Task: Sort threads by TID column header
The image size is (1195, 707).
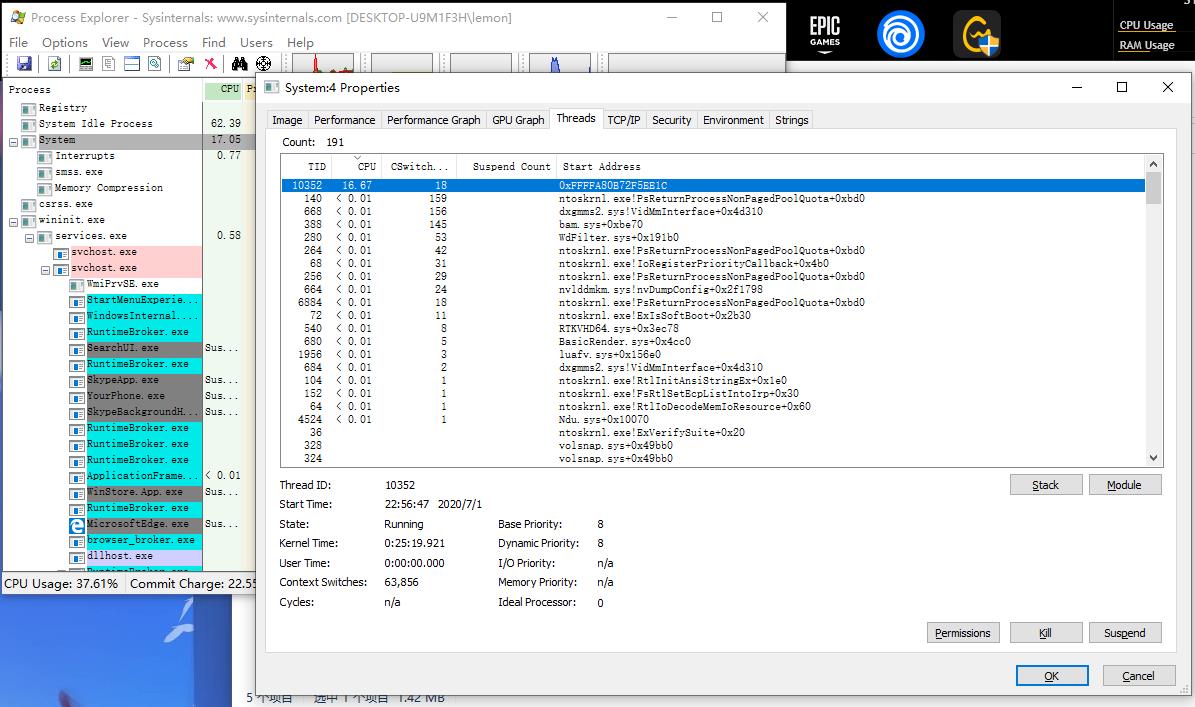Action: (306, 166)
